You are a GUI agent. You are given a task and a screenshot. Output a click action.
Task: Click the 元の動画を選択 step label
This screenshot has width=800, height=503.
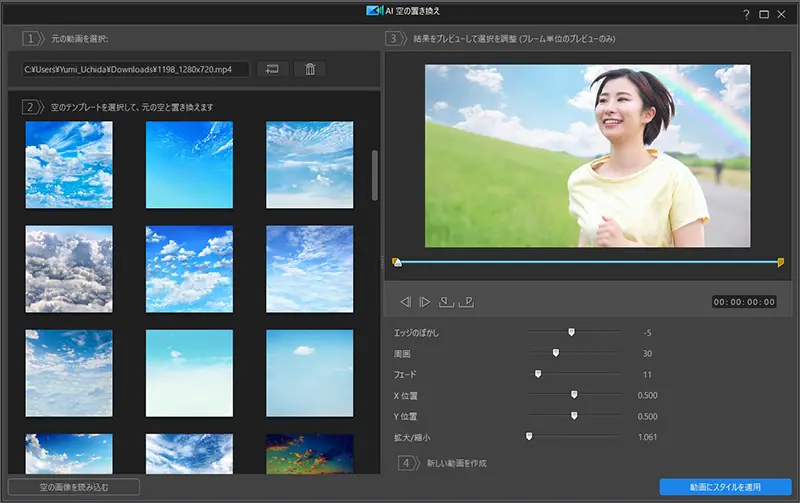[x=80, y=39]
